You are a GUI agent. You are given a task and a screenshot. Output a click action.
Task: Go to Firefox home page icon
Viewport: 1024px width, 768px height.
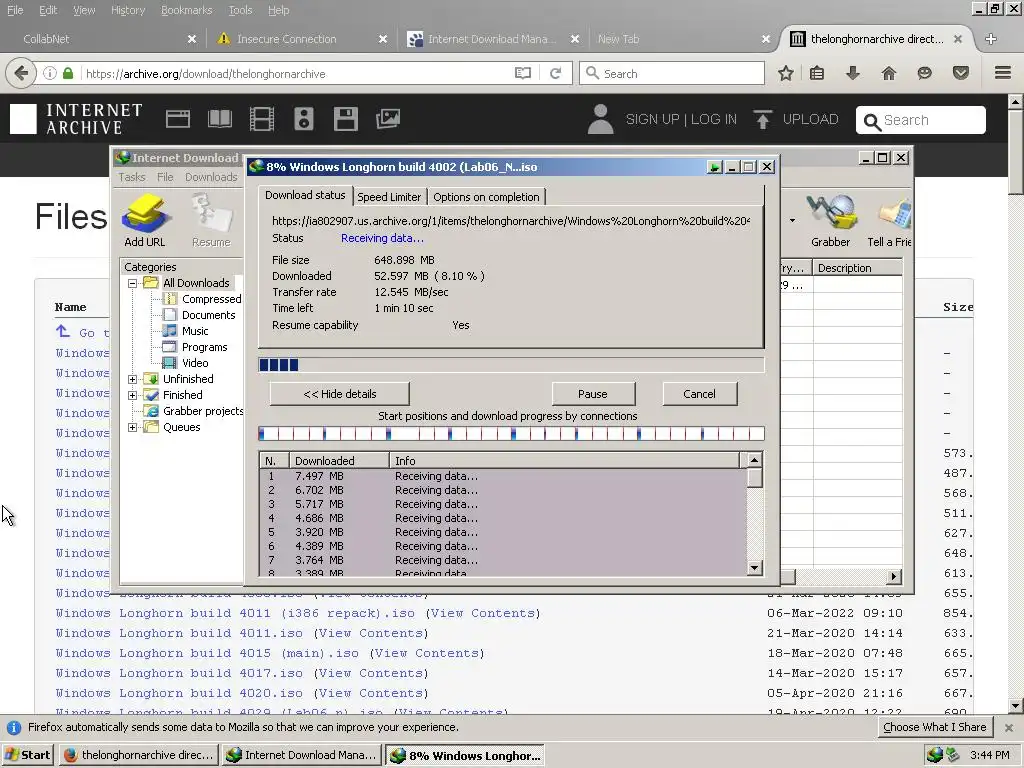coord(889,73)
